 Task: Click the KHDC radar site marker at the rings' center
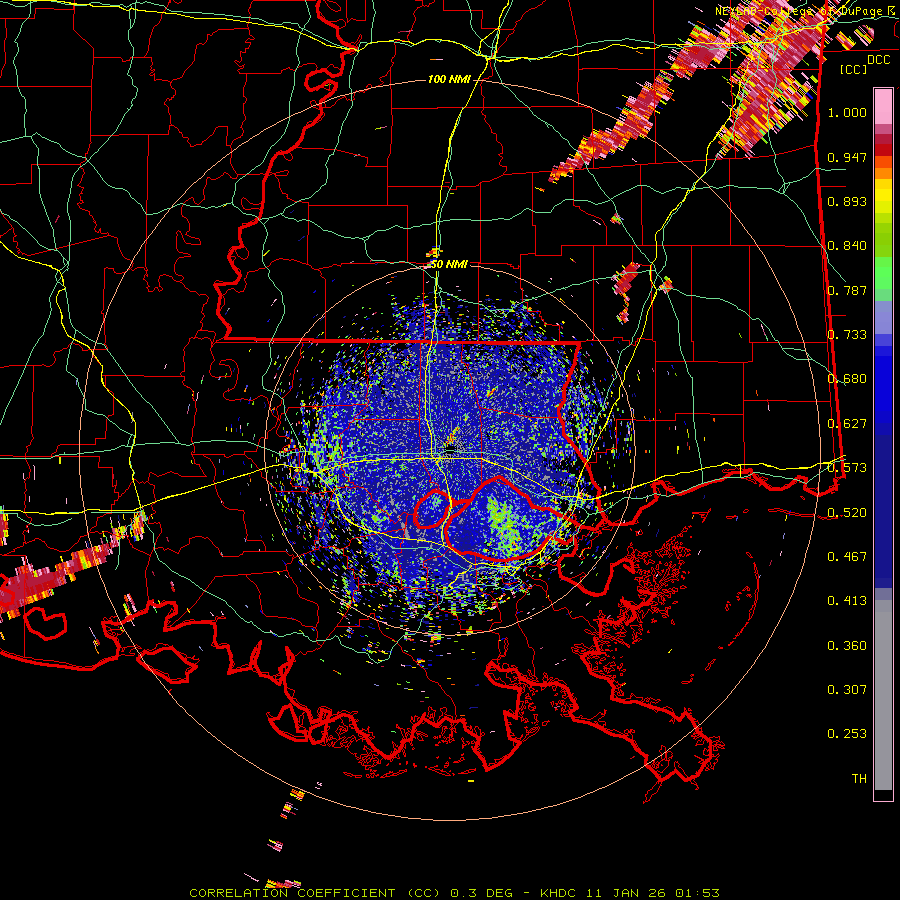coord(451,449)
